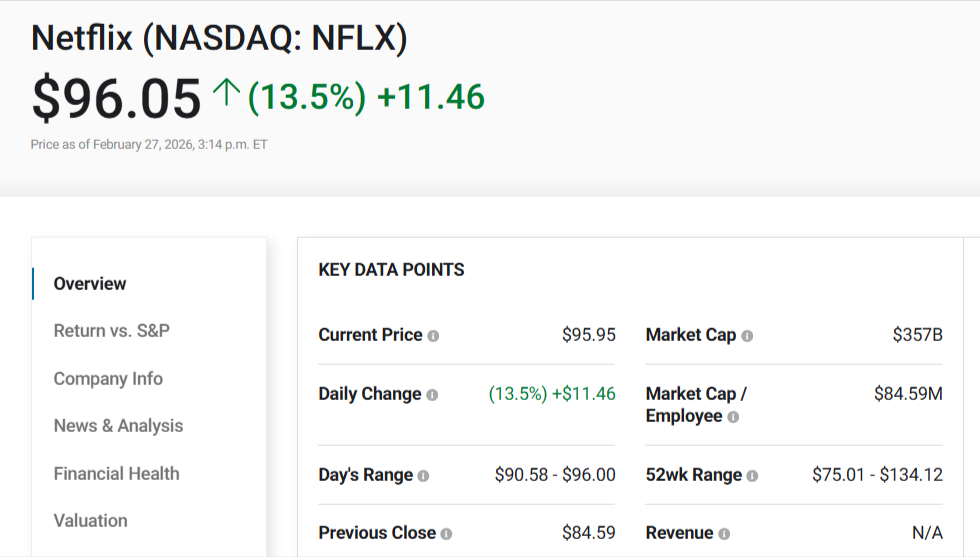Go to Company Info section

click(108, 379)
